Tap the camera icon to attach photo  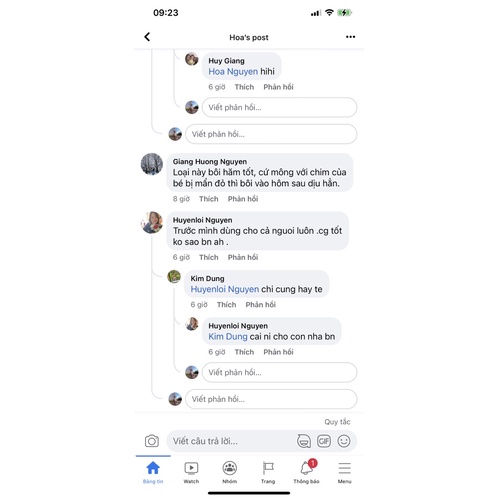152,441
